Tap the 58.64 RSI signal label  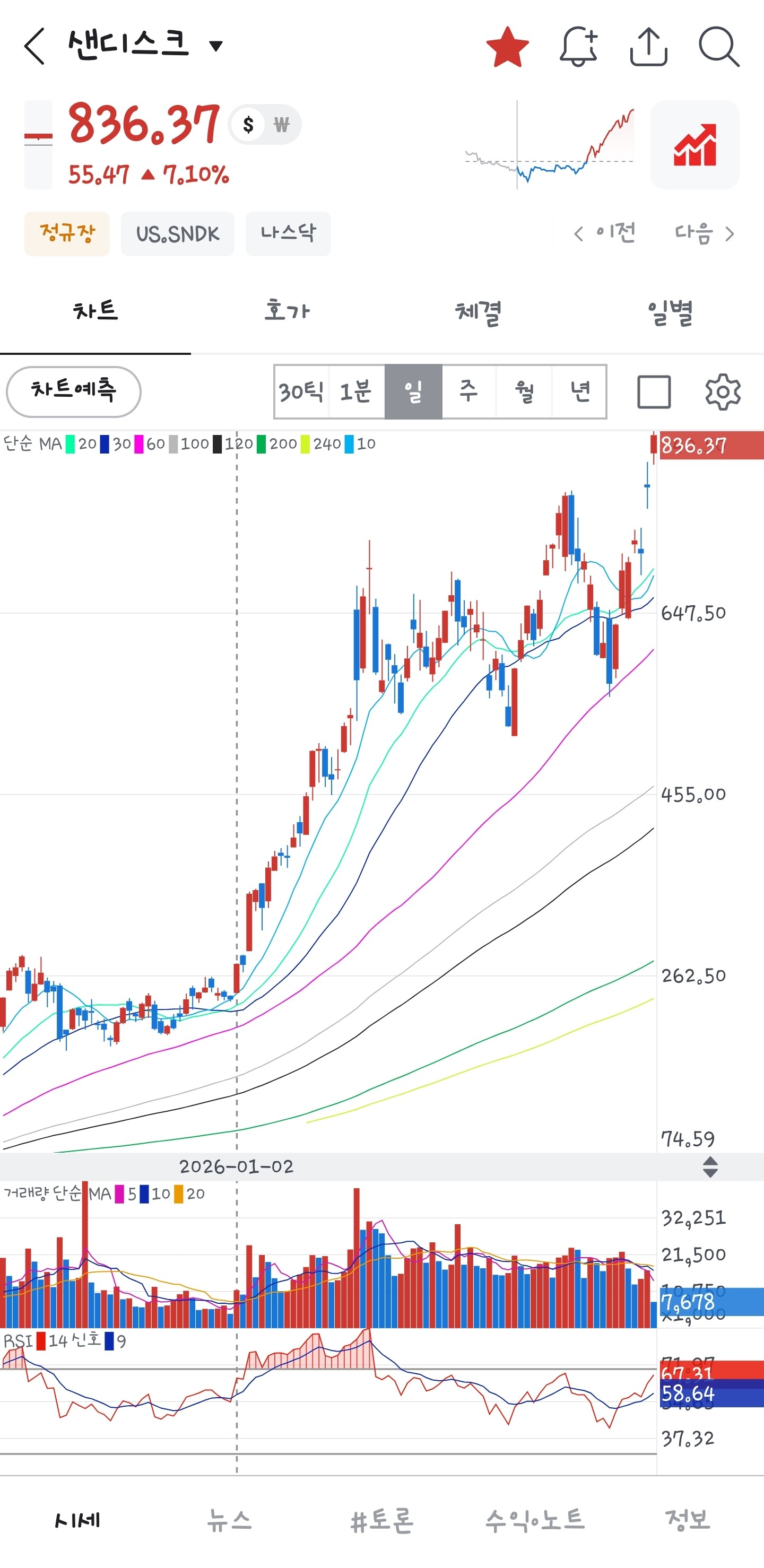(711, 1394)
